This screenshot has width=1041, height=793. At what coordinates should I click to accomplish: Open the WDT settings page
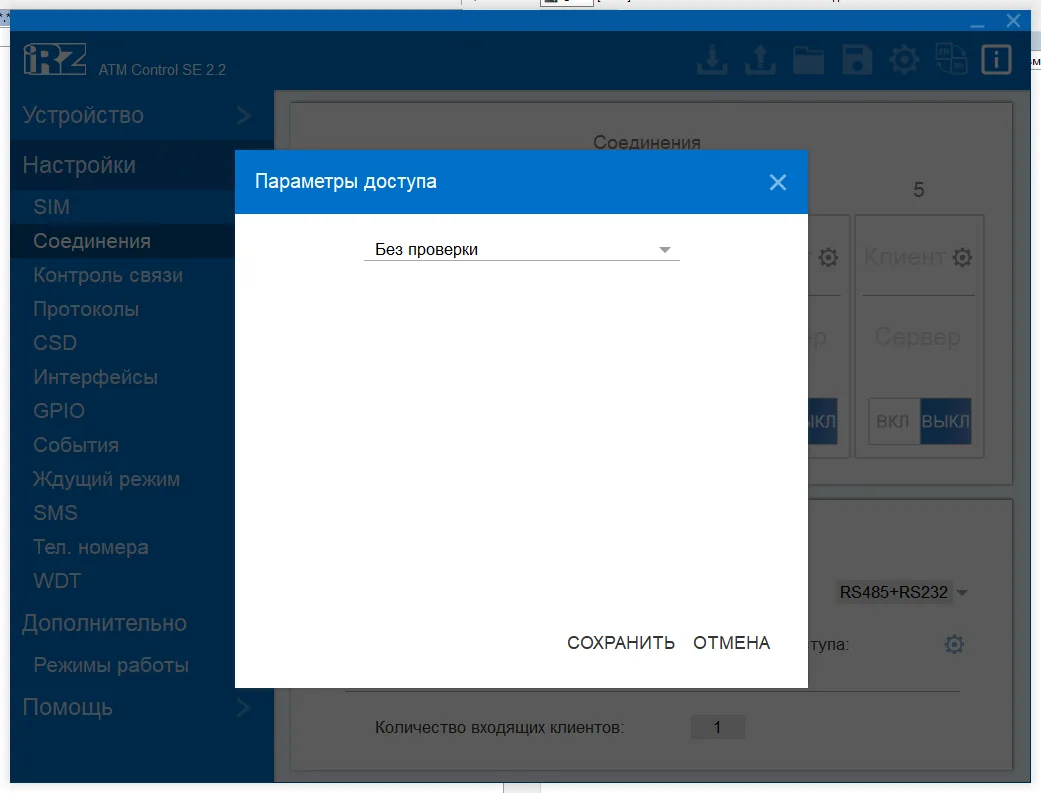tap(57, 580)
